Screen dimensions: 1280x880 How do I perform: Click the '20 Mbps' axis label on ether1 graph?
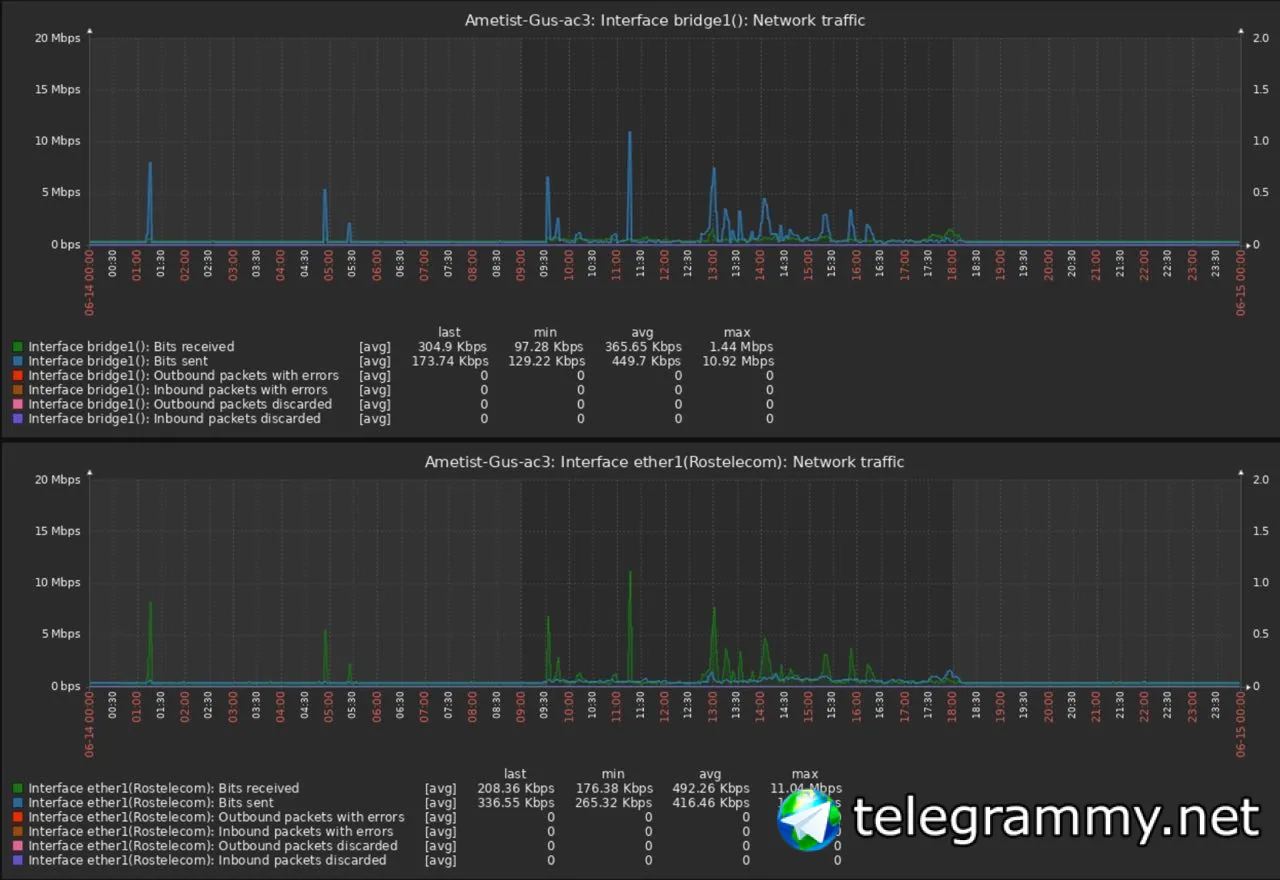[57, 480]
